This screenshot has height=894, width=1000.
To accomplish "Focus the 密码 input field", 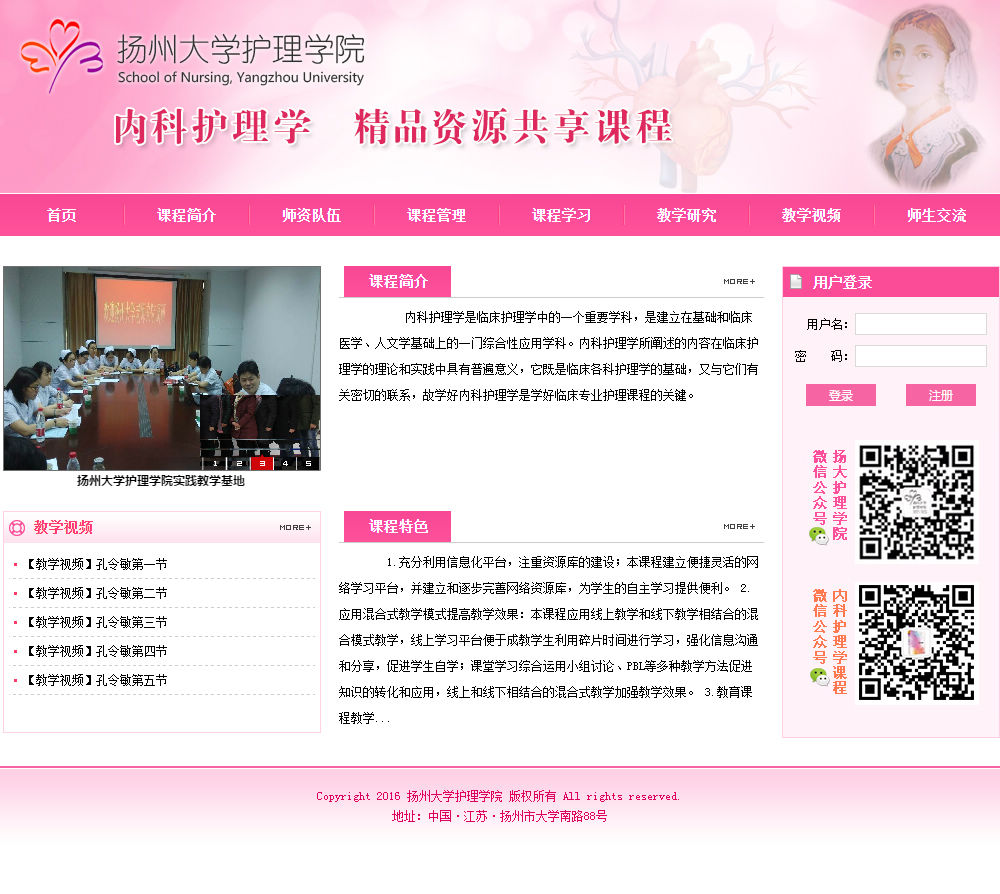I will pos(921,356).
